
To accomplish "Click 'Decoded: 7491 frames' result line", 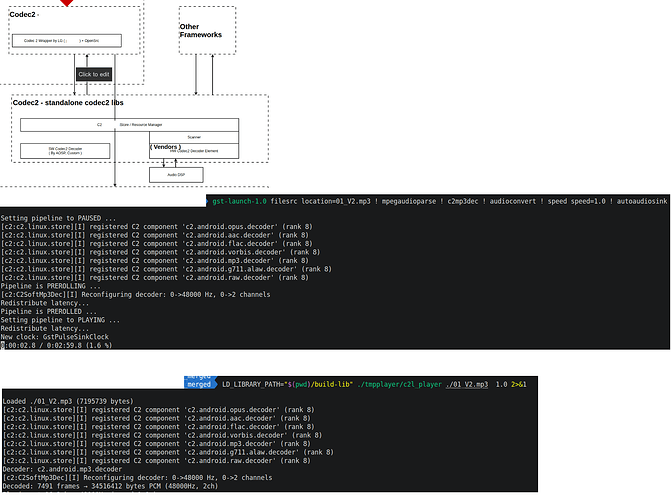I will pos(110,486).
